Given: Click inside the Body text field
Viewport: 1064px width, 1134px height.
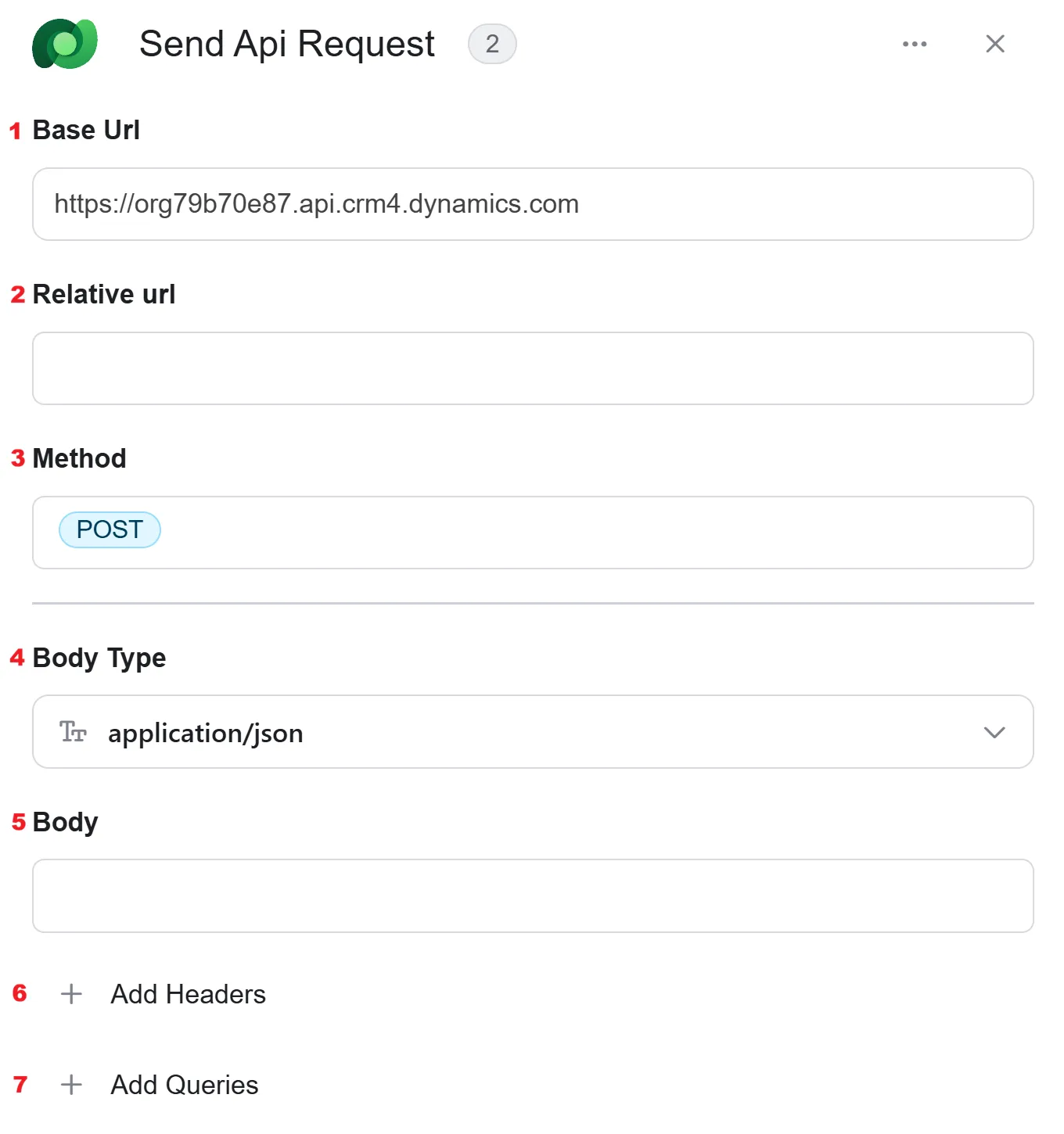Looking at the screenshot, I should pos(533,896).
